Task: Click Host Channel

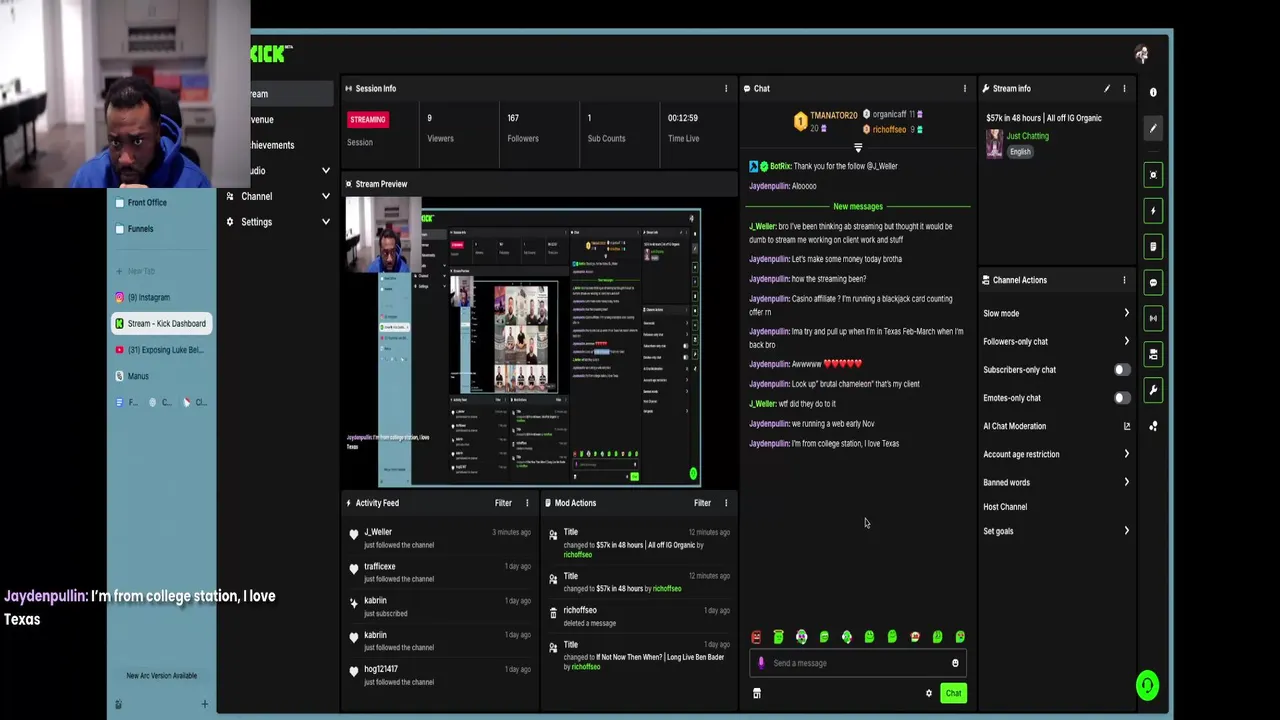Action: pyautogui.click(x=1005, y=507)
